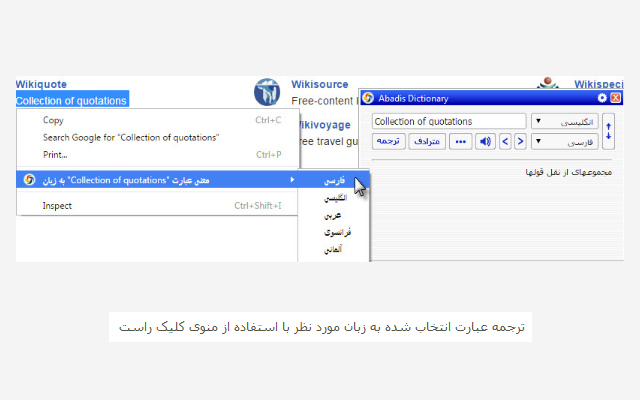
Task: Pick فرانسوی in the language submenu
Action: tap(334, 232)
